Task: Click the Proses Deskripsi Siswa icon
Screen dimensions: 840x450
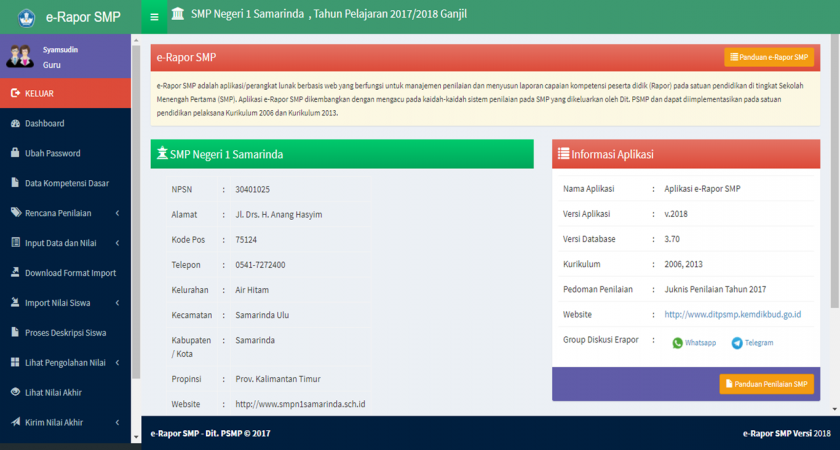Action: 15,332
